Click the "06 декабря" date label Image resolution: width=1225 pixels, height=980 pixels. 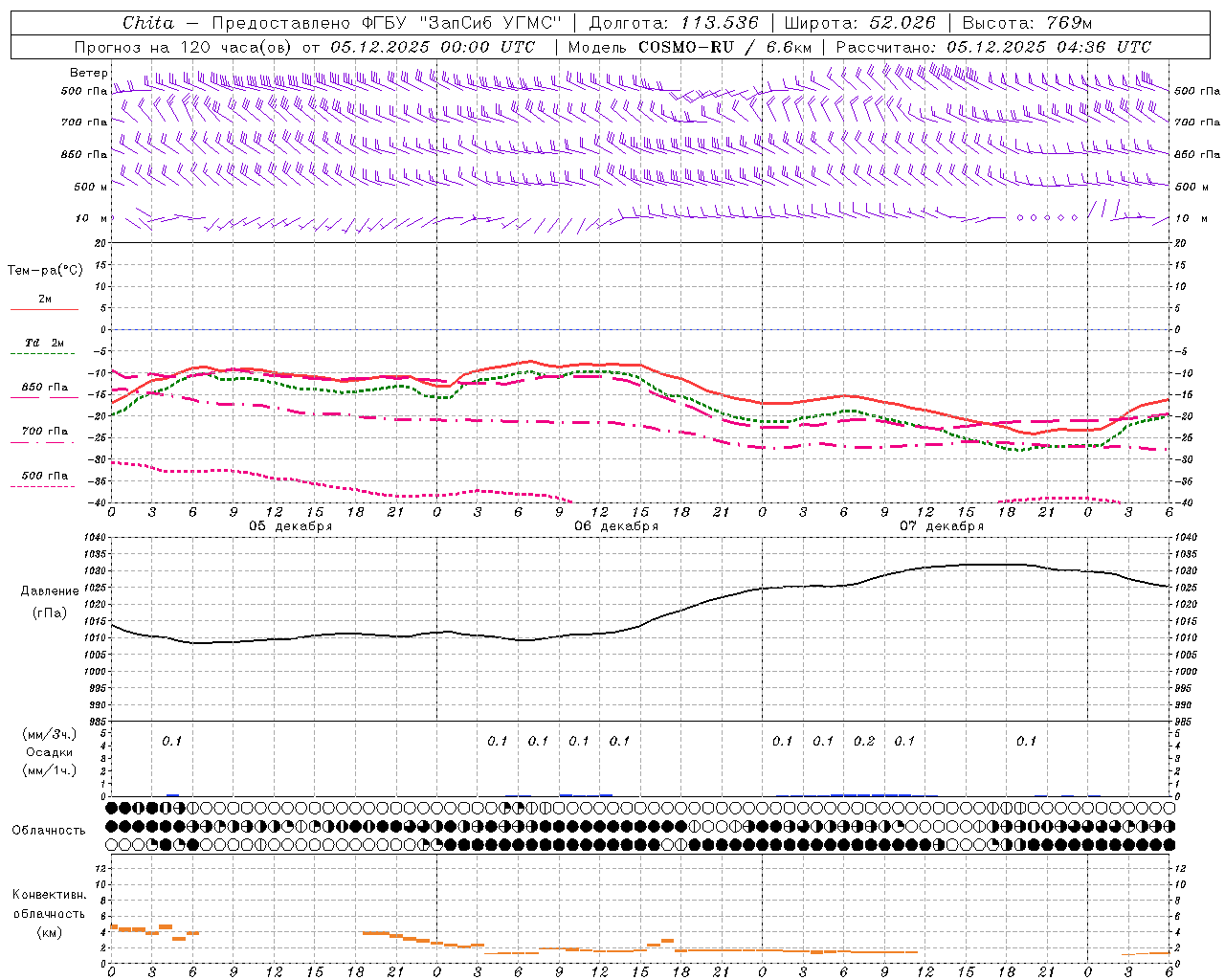pyautogui.click(x=616, y=526)
